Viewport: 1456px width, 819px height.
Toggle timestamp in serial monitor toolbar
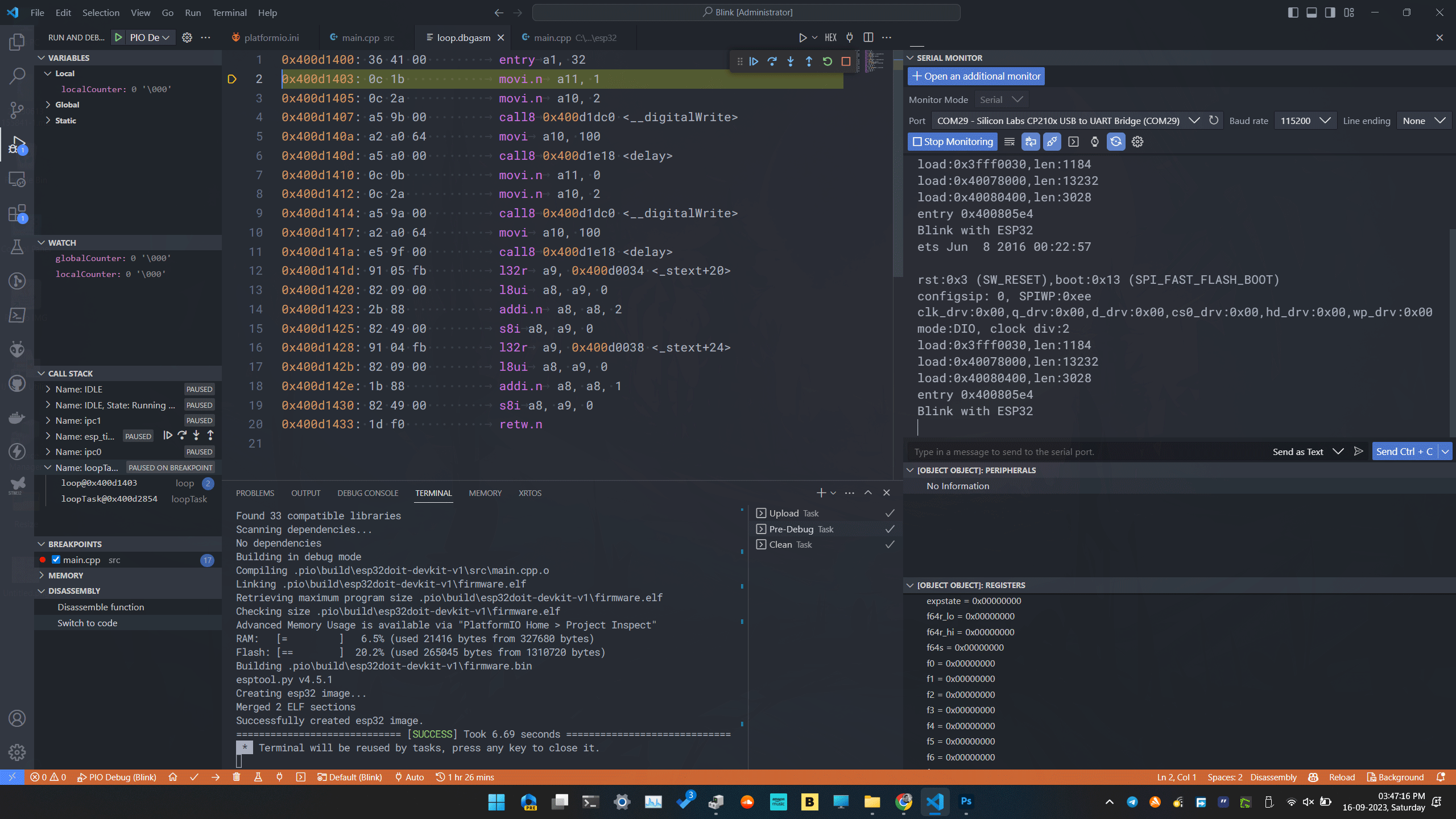(1094, 142)
